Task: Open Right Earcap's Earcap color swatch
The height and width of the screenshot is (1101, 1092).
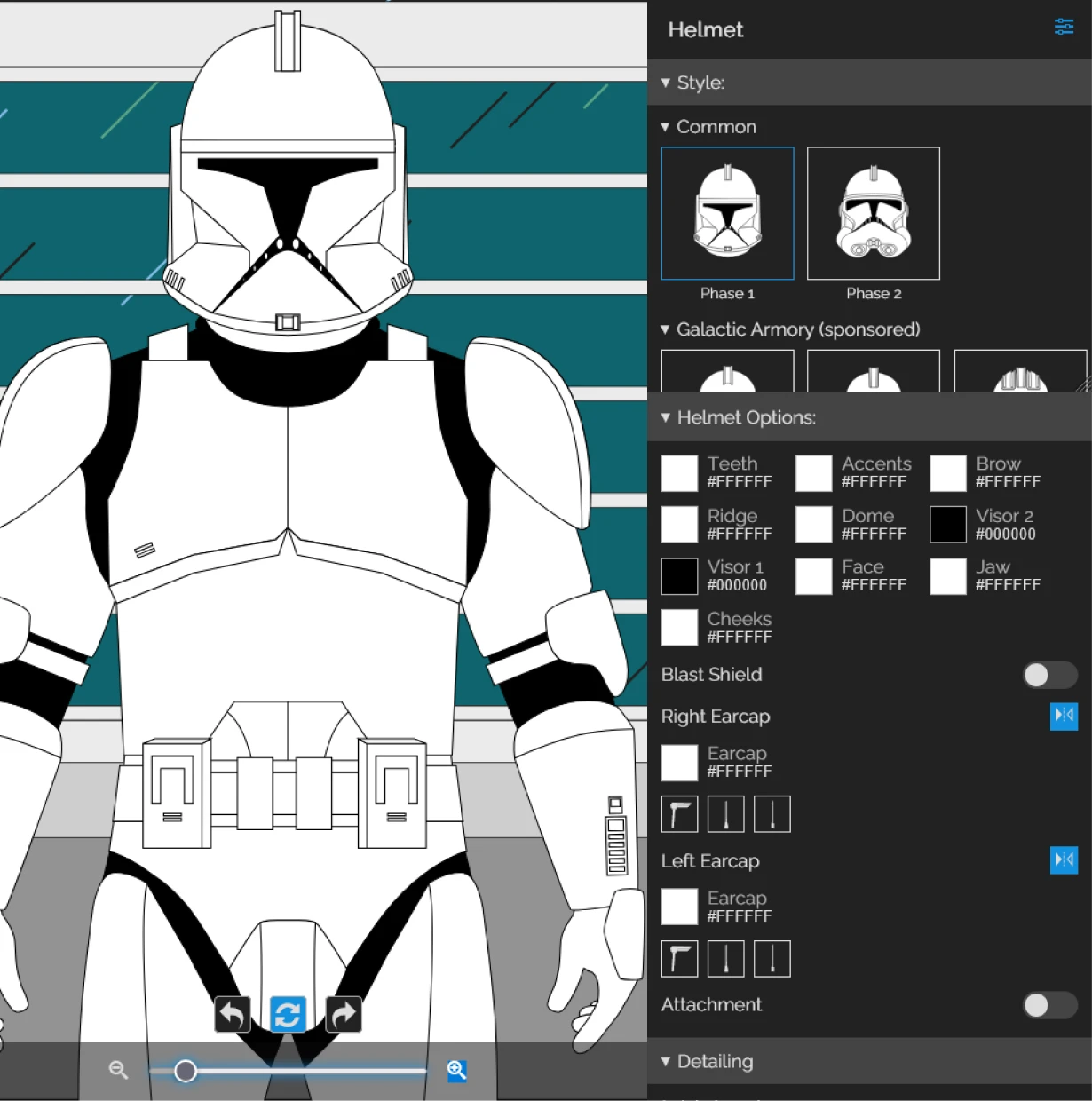Action: pyautogui.click(x=680, y=763)
